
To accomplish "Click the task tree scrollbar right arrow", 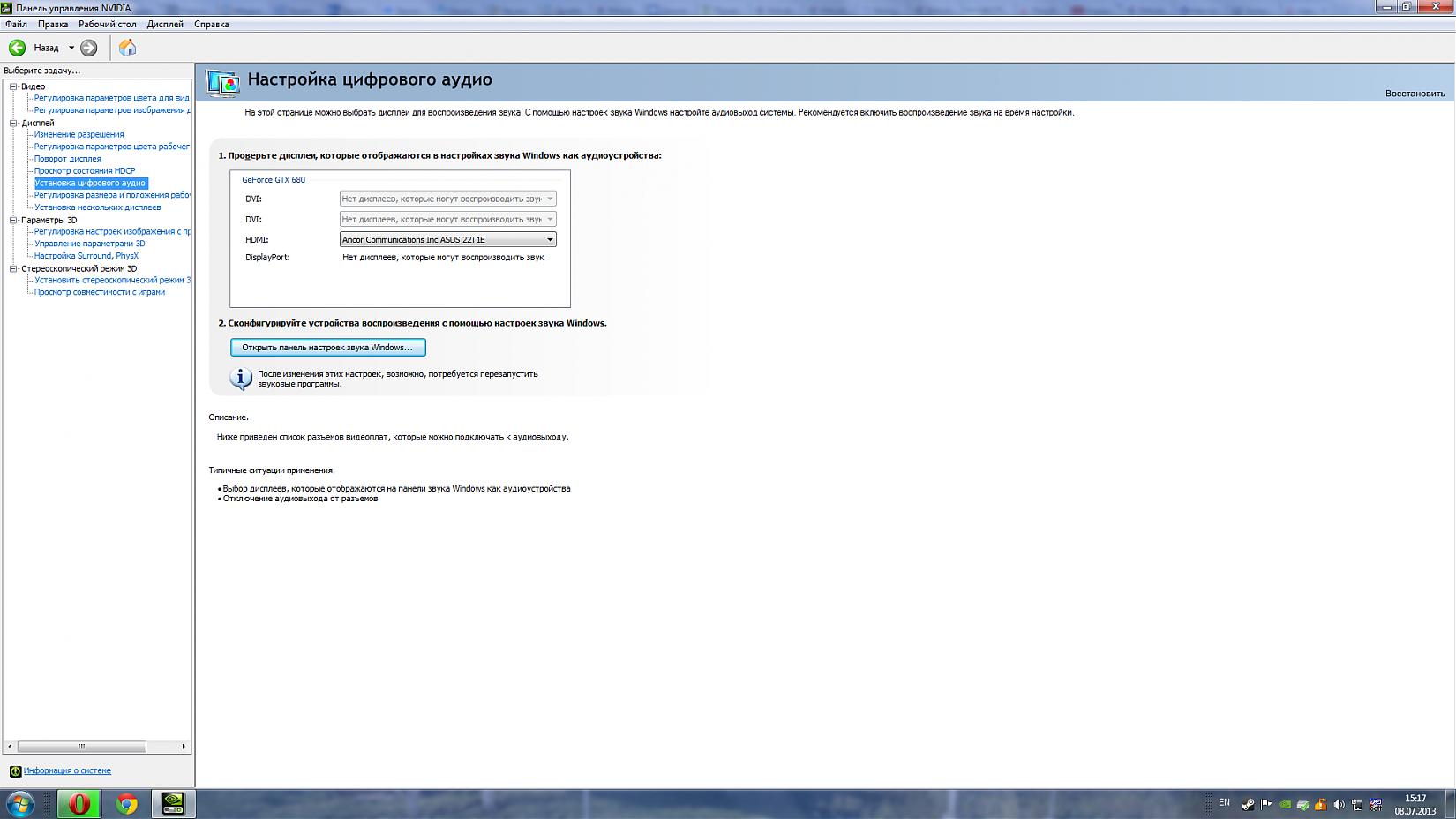I will click(x=184, y=747).
